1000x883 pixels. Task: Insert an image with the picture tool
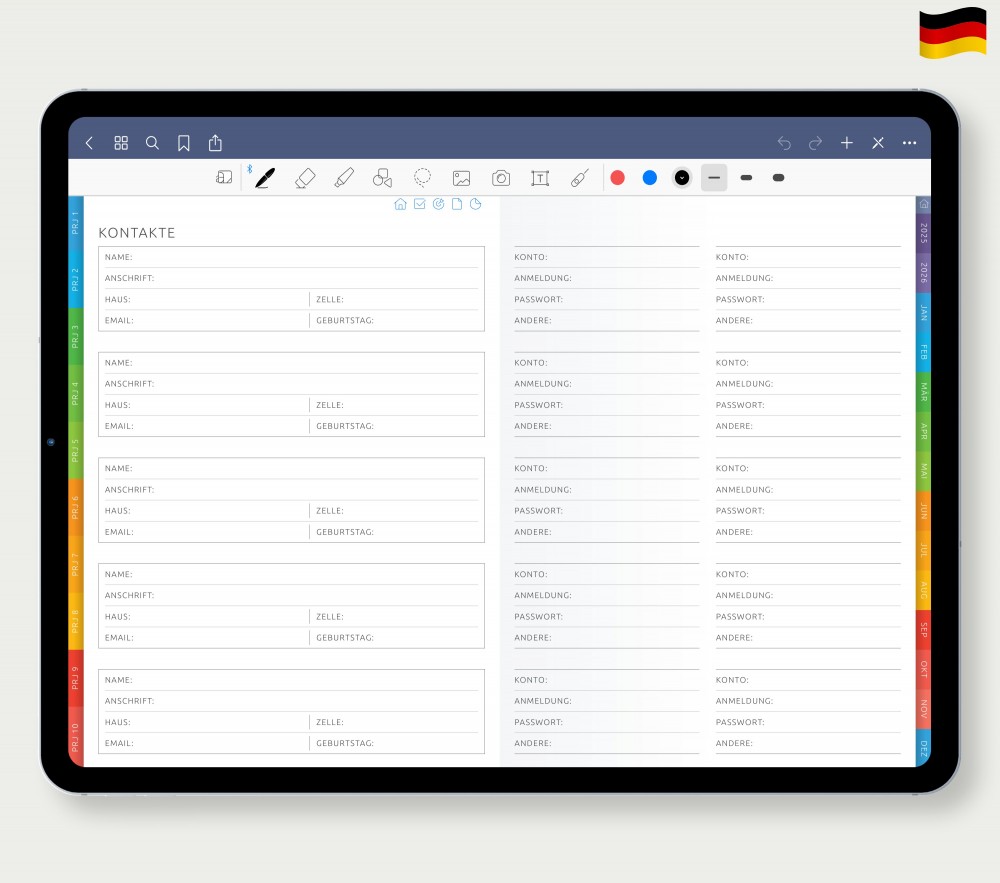click(x=461, y=178)
